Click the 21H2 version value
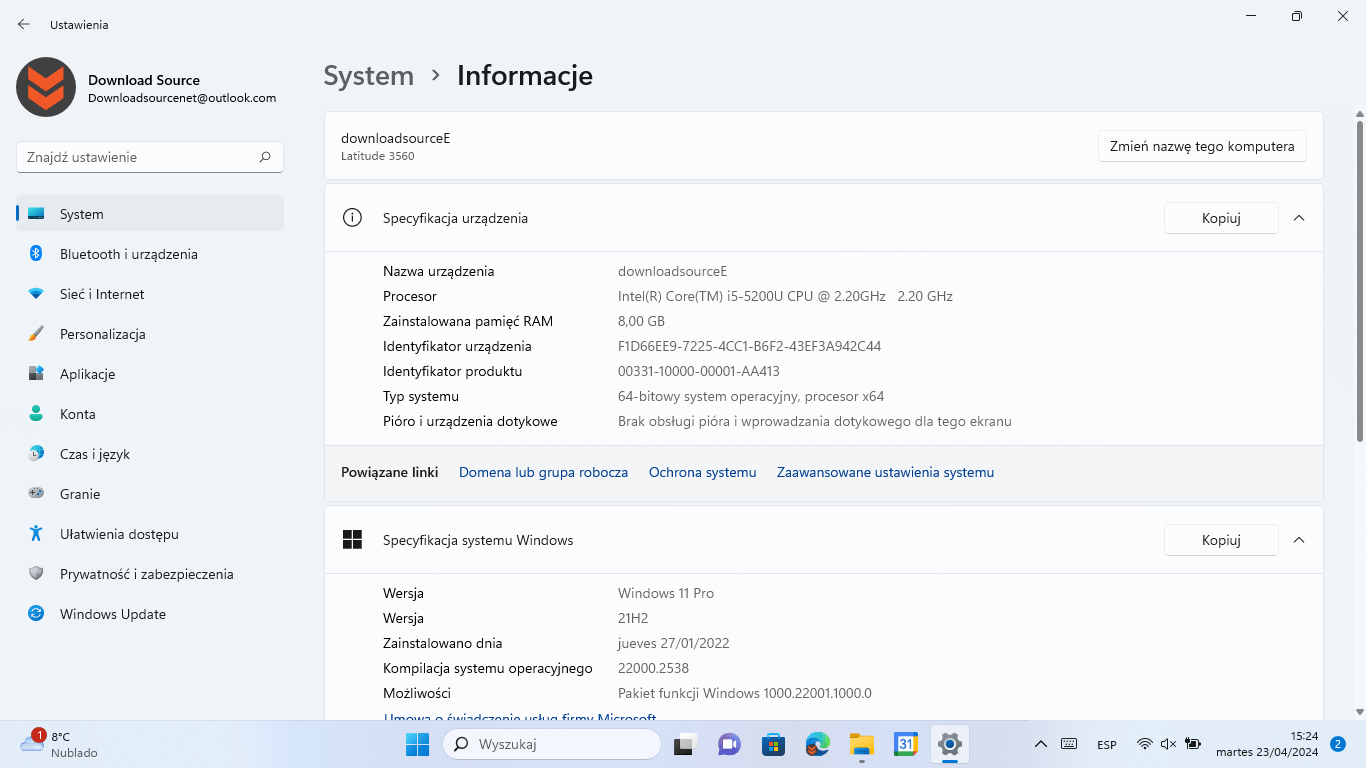Image resolution: width=1366 pixels, height=768 pixels. pyautogui.click(x=633, y=618)
